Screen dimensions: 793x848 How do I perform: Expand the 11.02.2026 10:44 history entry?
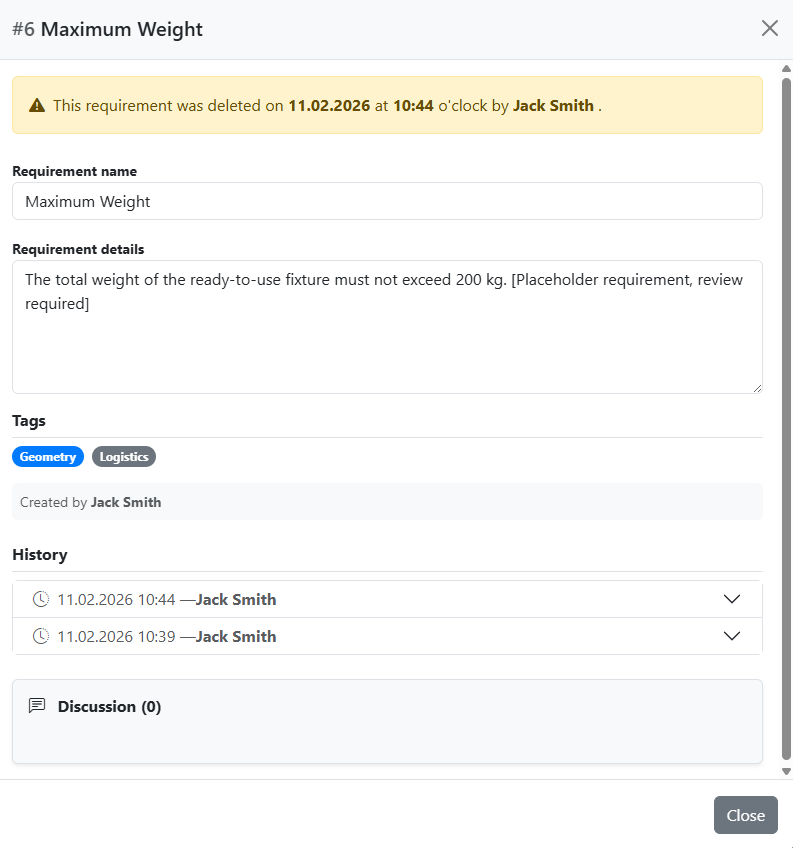coord(732,599)
